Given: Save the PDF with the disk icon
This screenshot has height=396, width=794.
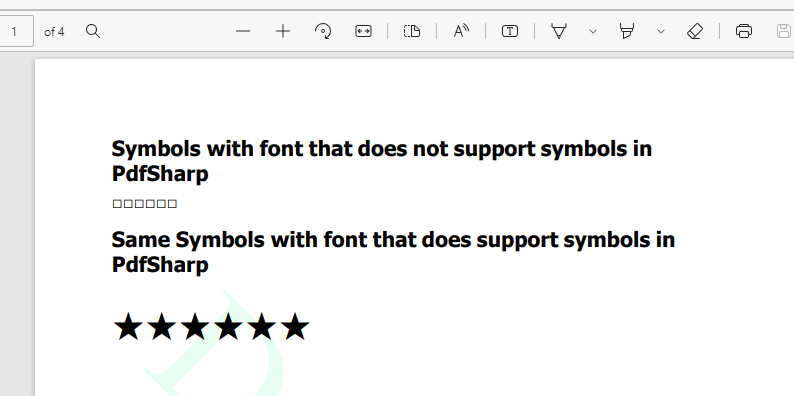Looking at the screenshot, I should 784,31.
